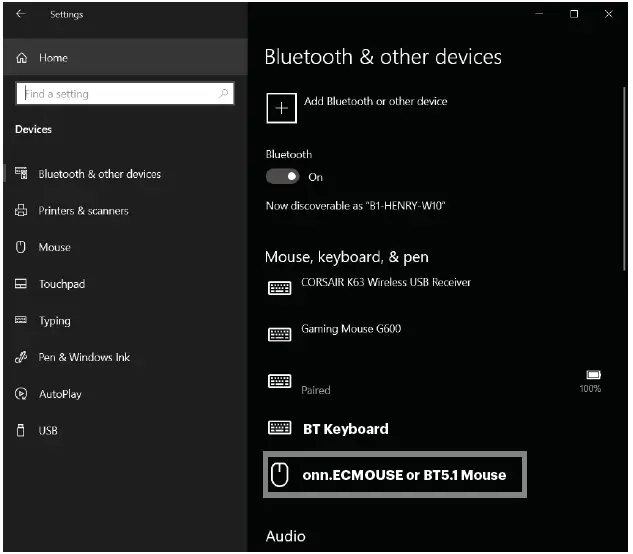Click the onn.ECMOUSE mouse icon

[x=281, y=474]
